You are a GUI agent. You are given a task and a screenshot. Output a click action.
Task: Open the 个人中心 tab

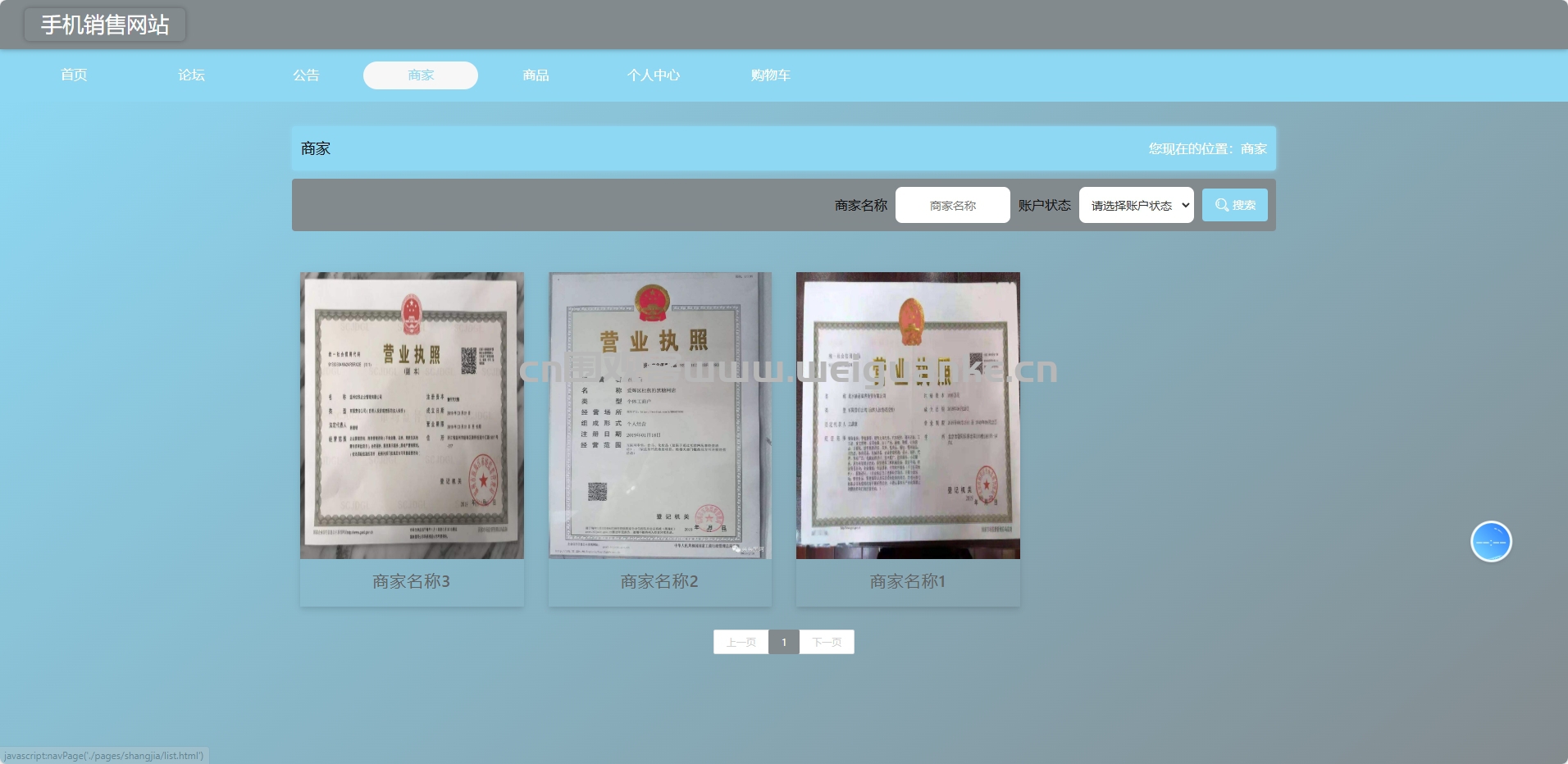(653, 75)
